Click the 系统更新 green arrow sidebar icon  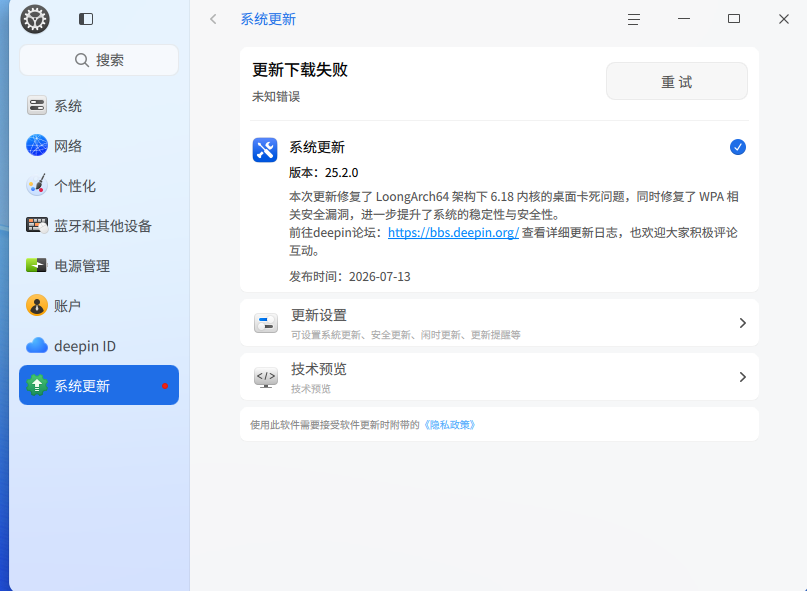(x=37, y=385)
